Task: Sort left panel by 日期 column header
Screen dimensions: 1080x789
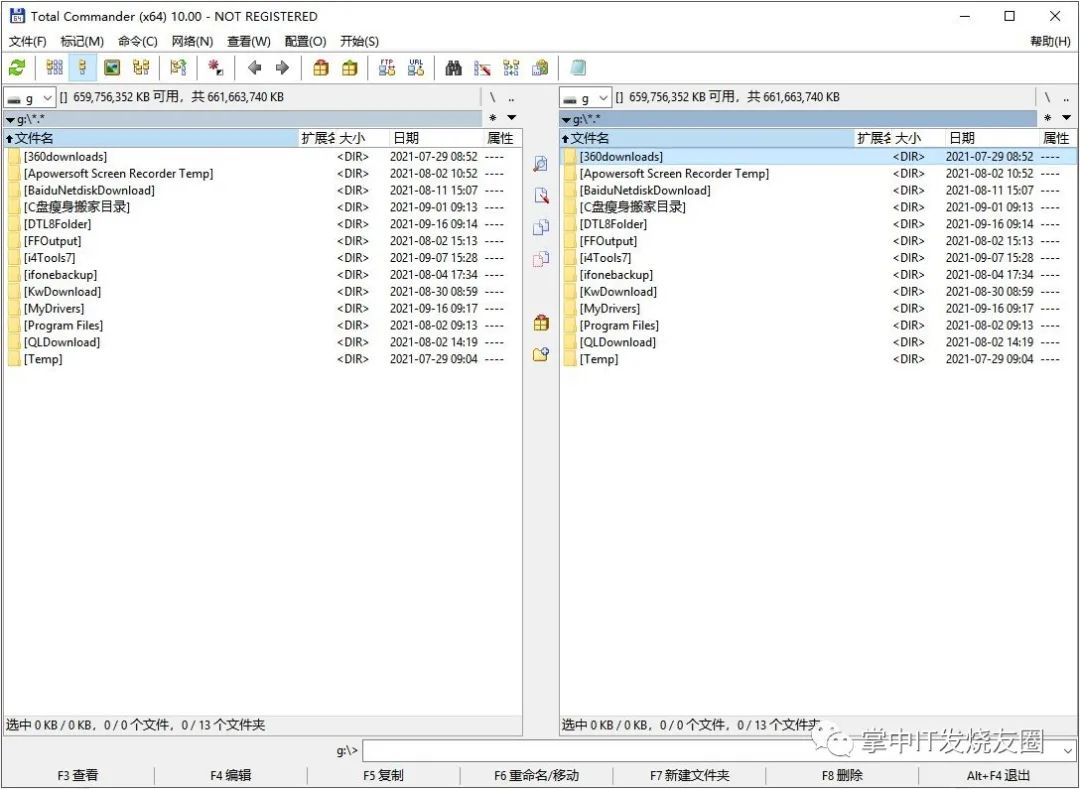Action: [436, 138]
